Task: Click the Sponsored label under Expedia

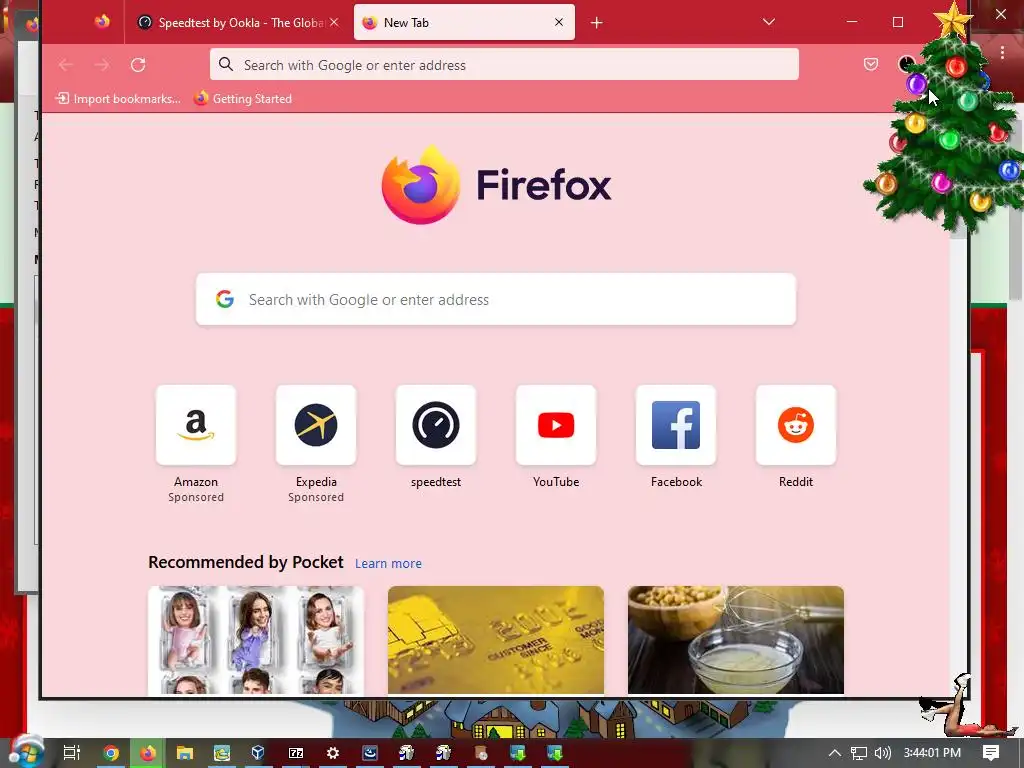Action: click(316, 498)
